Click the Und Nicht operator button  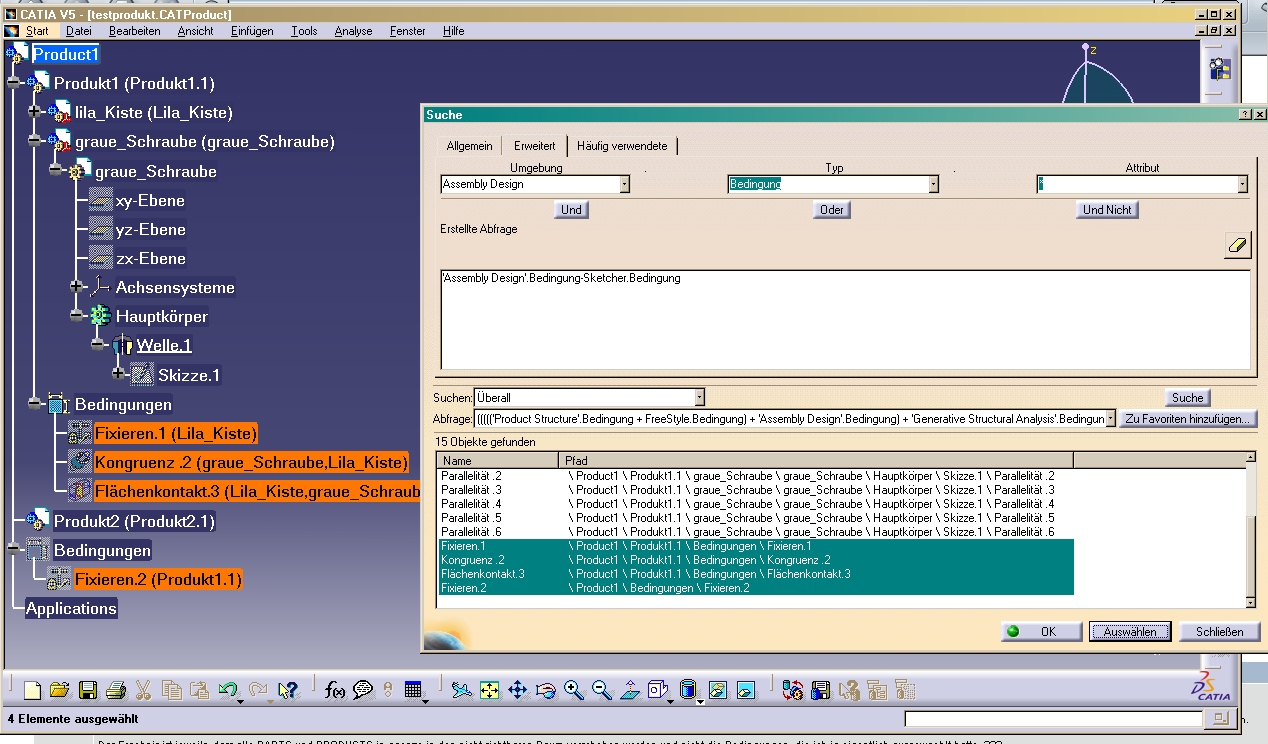[x=1108, y=210]
